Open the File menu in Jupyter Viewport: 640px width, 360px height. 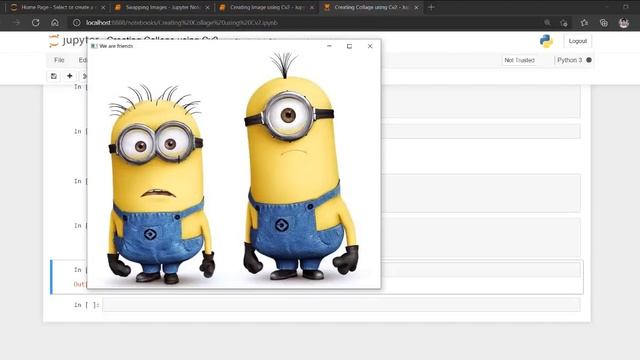[x=59, y=60]
